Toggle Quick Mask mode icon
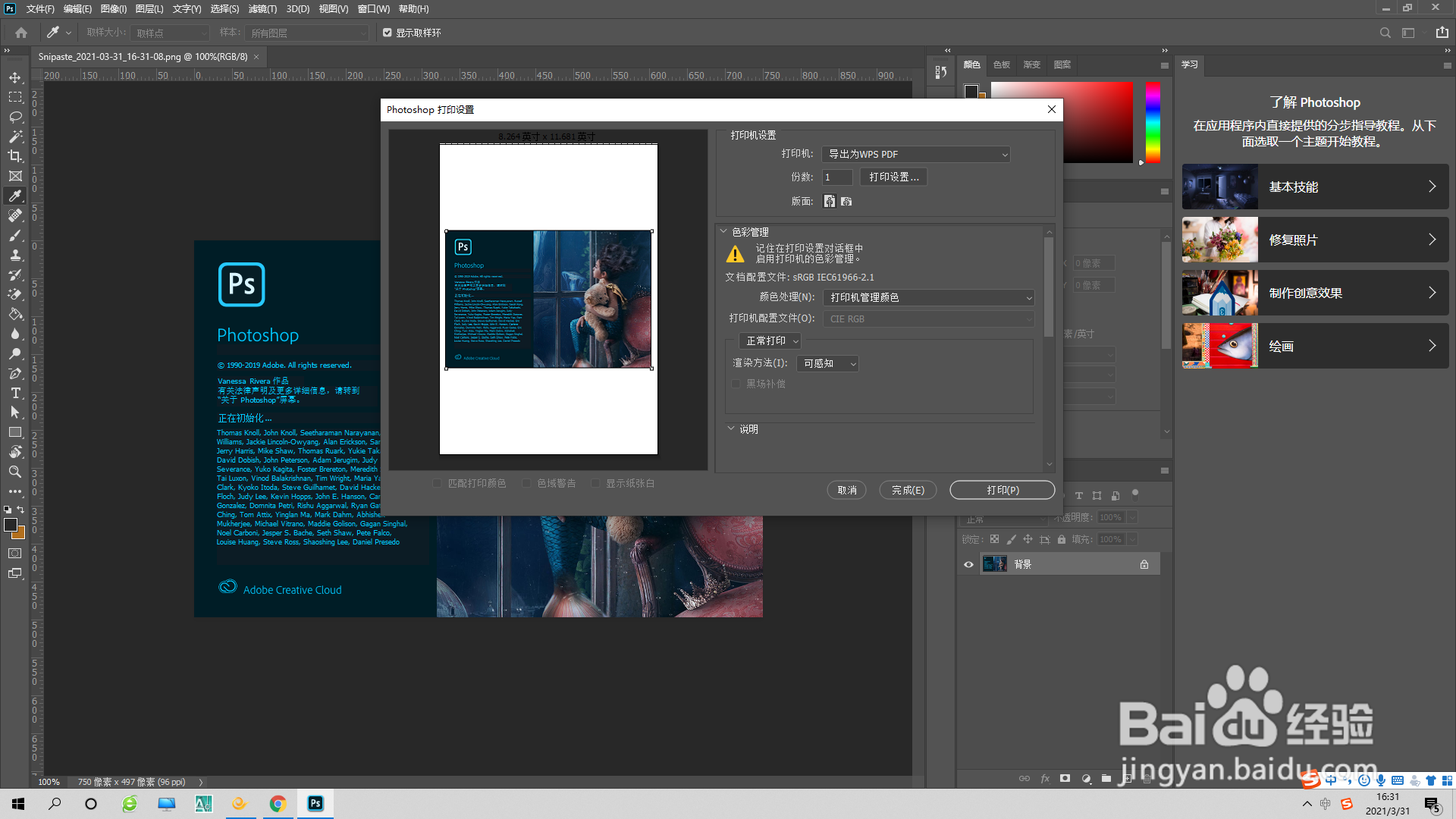 15,554
